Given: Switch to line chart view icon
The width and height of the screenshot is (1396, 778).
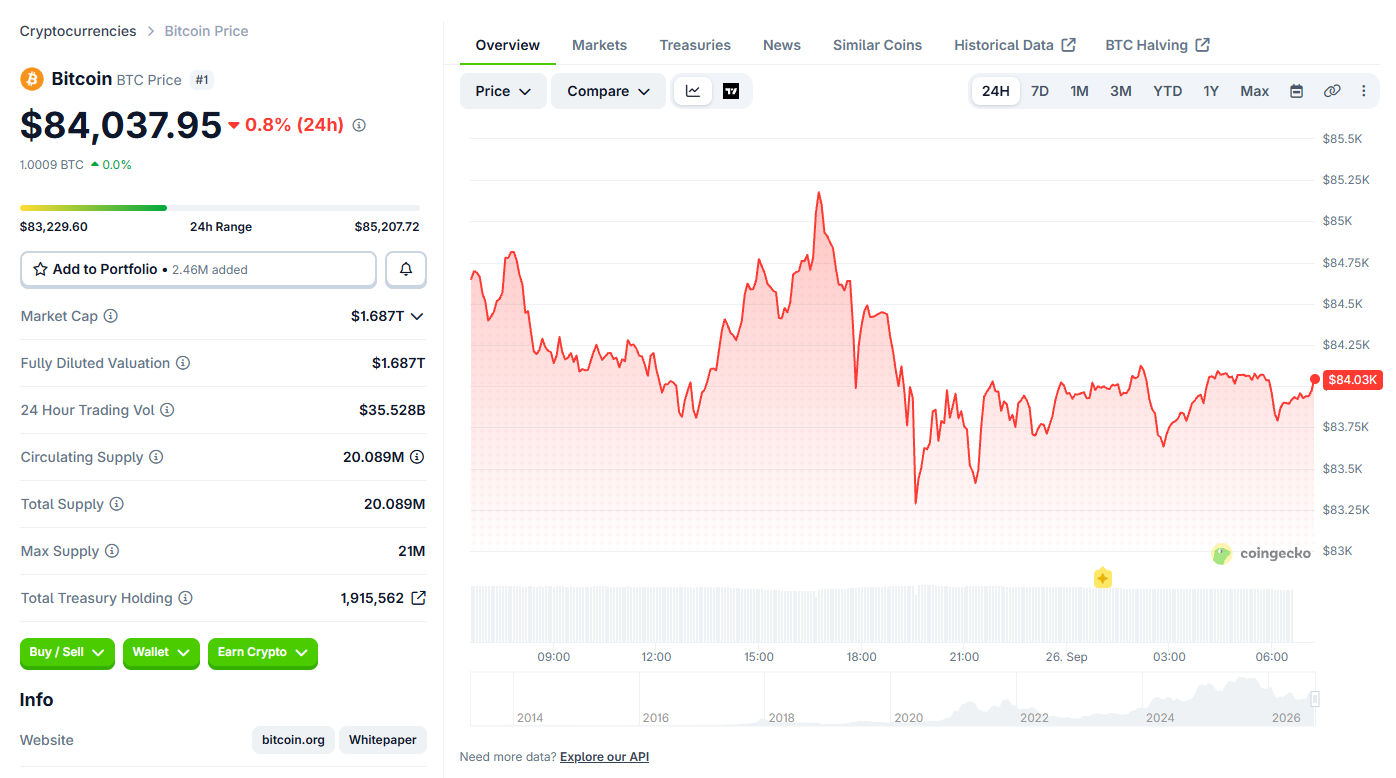Looking at the screenshot, I should click(x=693, y=91).
